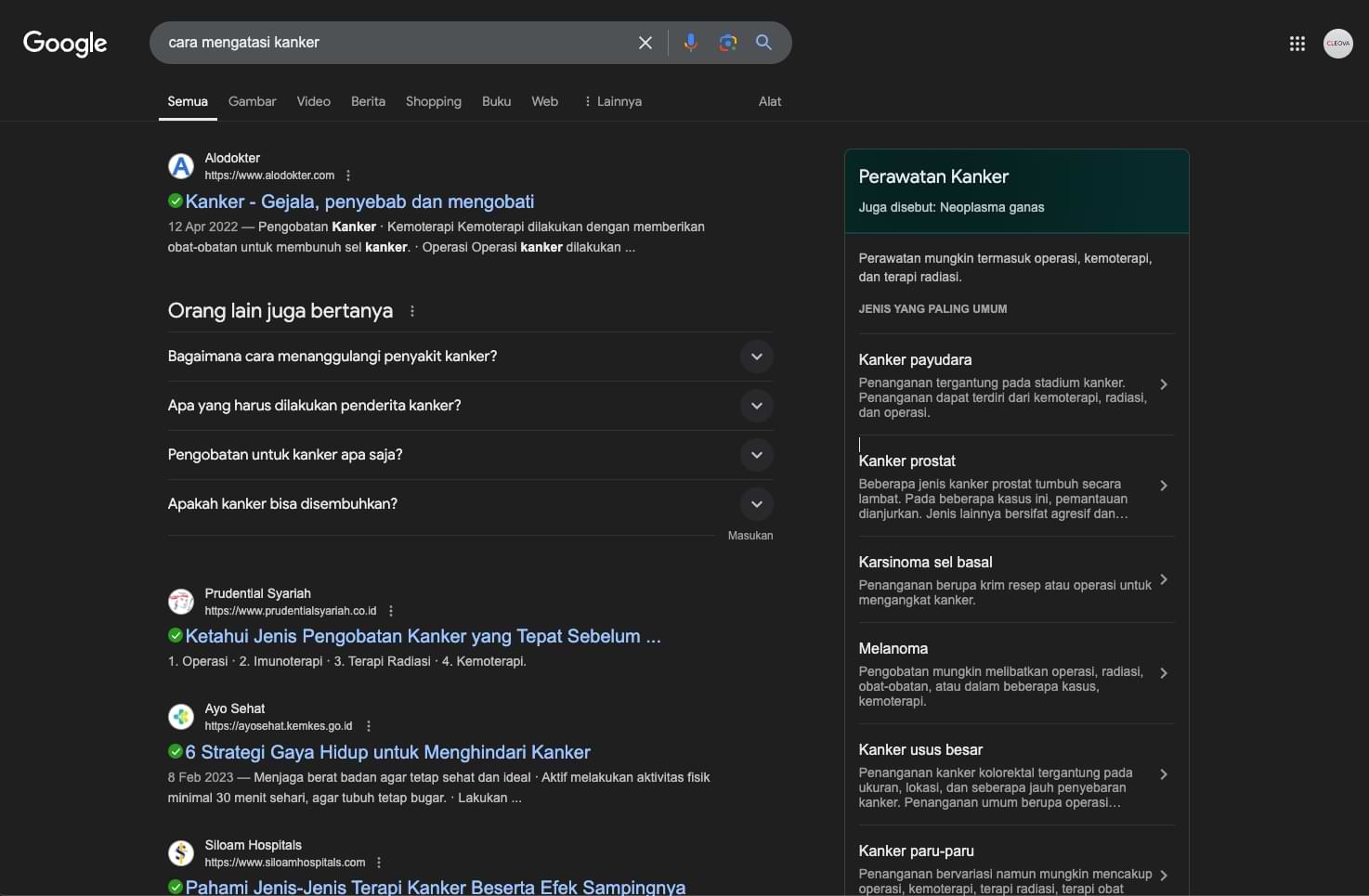
Task: Open the account profile avatar
Action: (1338, 44)
